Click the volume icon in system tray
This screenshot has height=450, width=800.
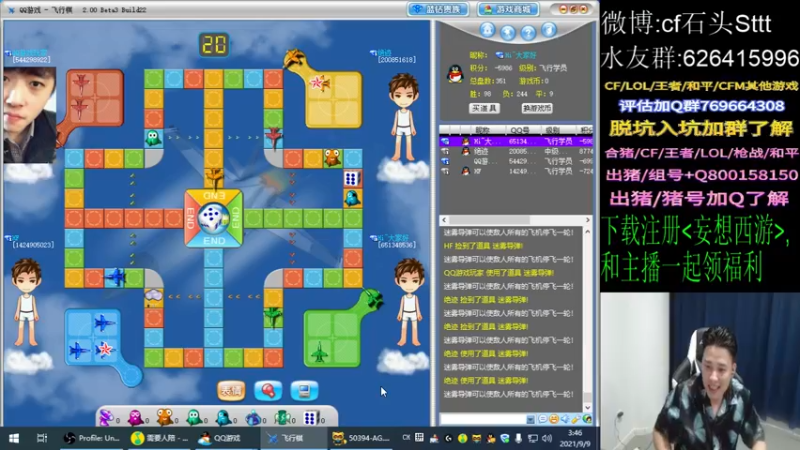point(547,438)
